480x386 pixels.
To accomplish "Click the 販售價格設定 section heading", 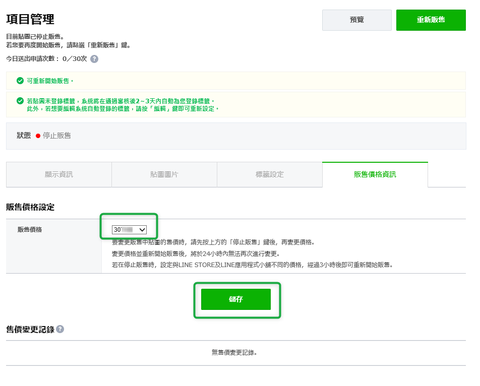I will [30, 207].
